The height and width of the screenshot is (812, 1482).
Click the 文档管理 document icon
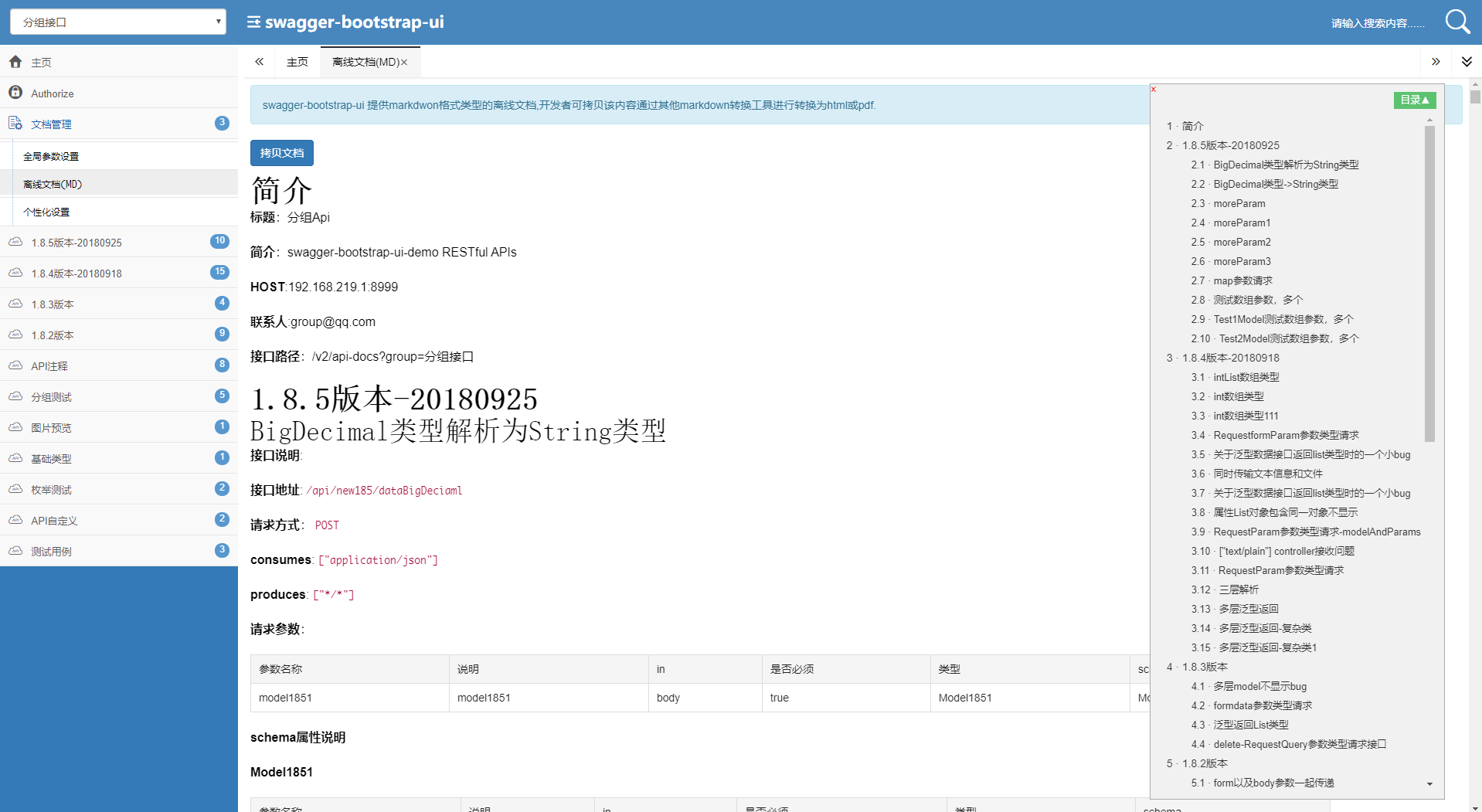click(x=15, y=124)
